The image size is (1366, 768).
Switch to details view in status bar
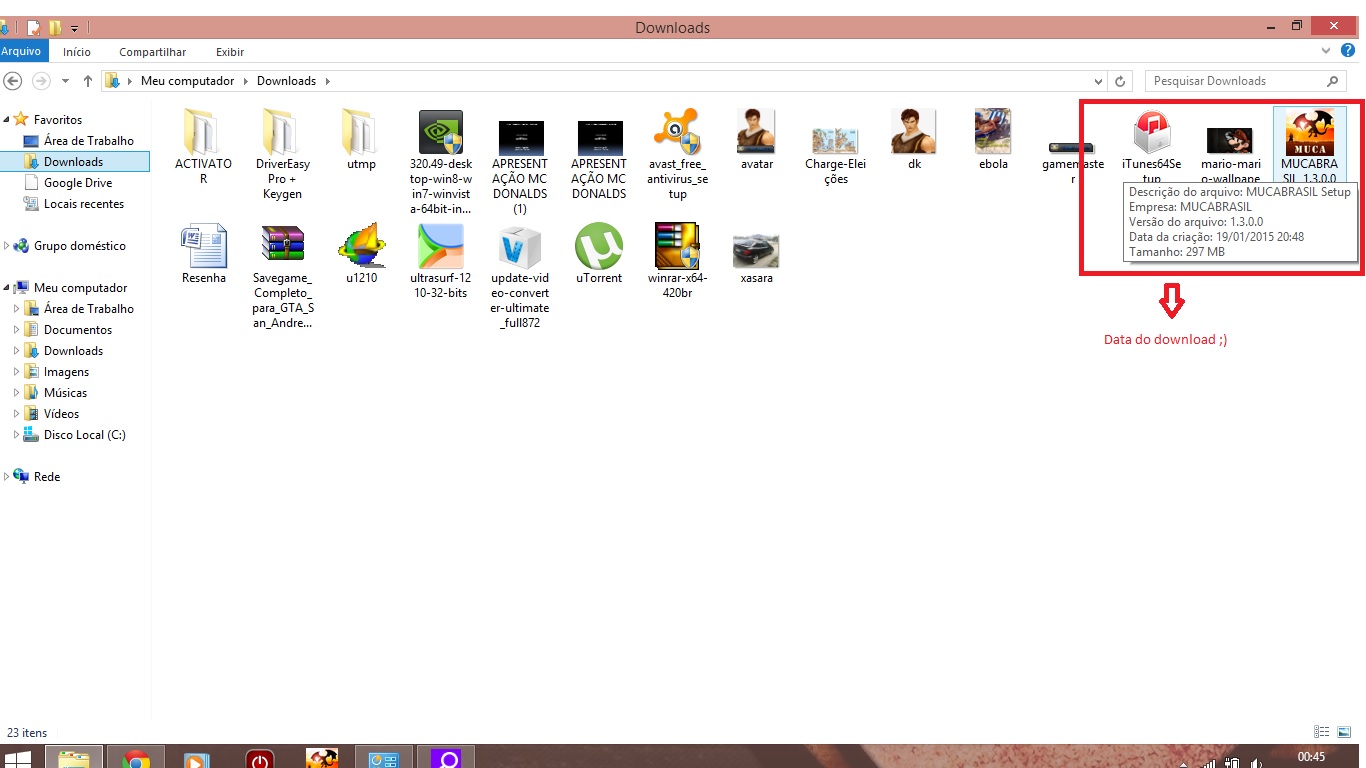[x=1322, y=733]
